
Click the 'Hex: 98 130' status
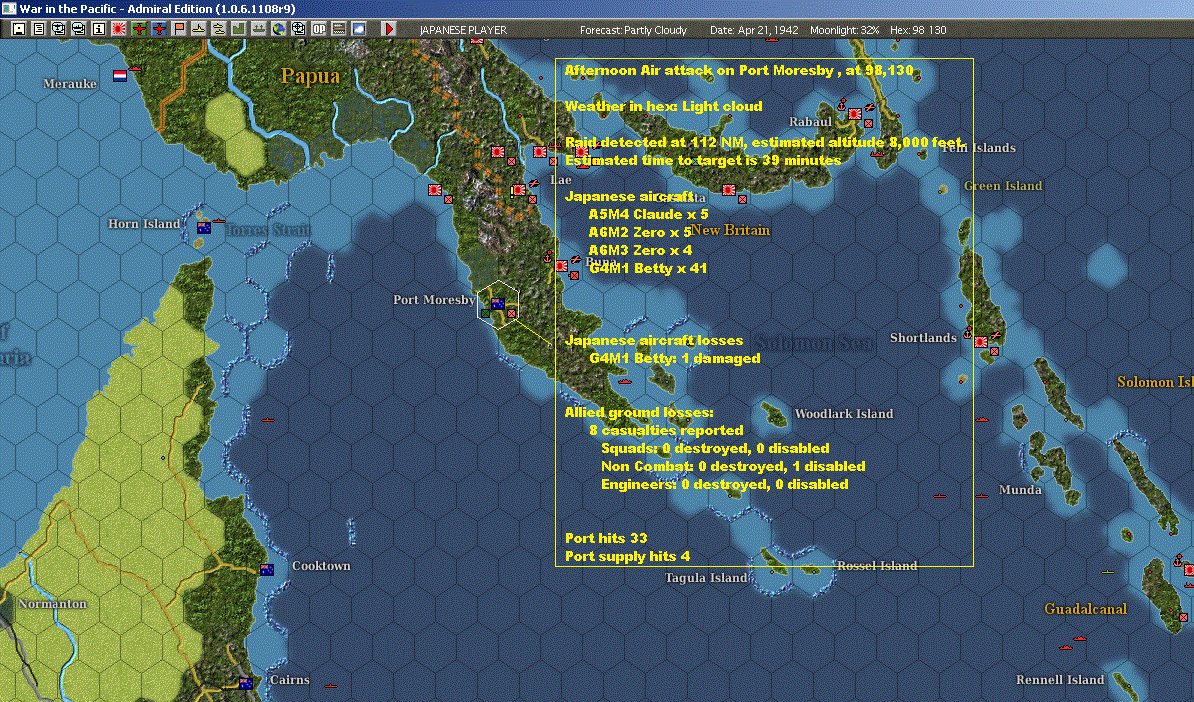[x=918, y=30]
